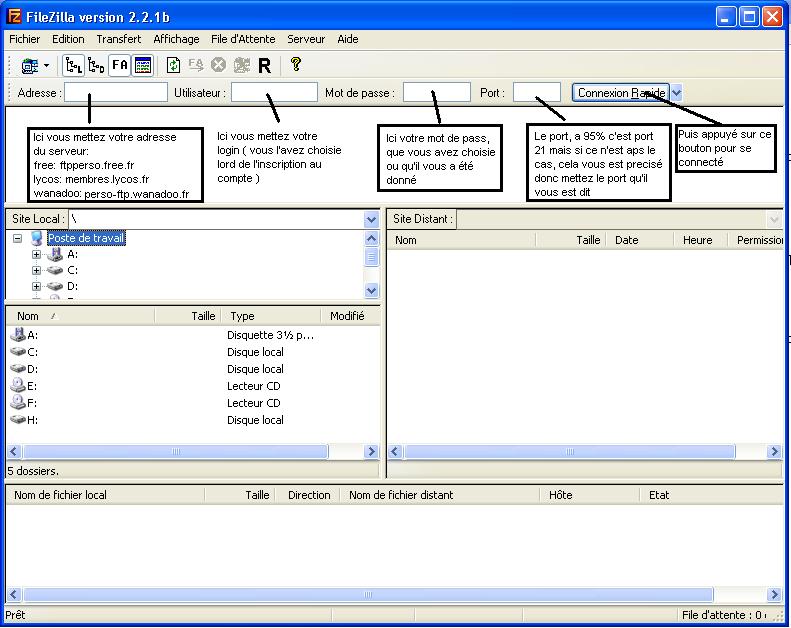Screen dimensions: 791x628
Task: Open the Edition menu
Action: click(x=68, y=39)
